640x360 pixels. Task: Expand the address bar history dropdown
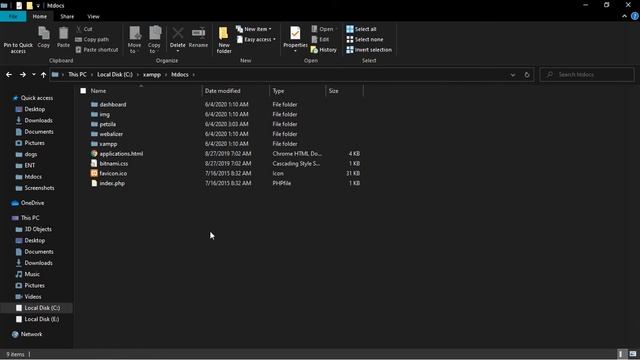(513, 75)
